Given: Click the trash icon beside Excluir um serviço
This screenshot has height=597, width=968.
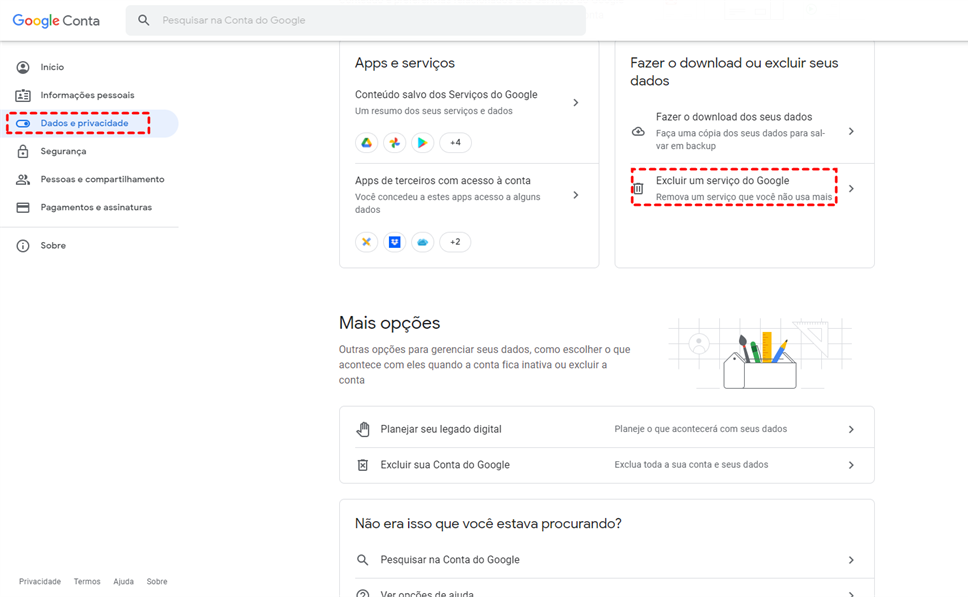Looking at the screenshot, I should tap(638, 189).
